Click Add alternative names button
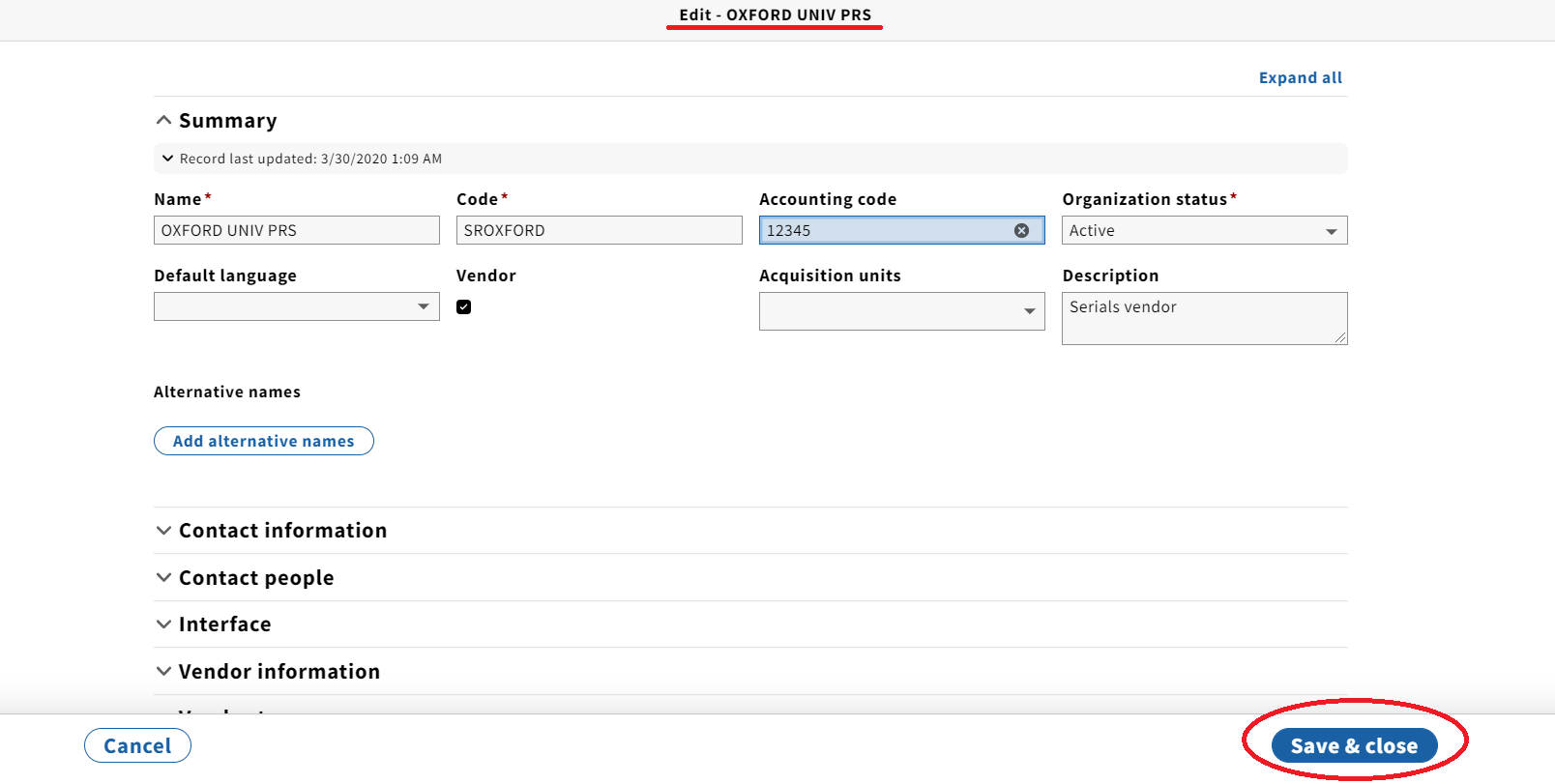The width and height of the screenshot is (1555, 784). coord(264,441)
